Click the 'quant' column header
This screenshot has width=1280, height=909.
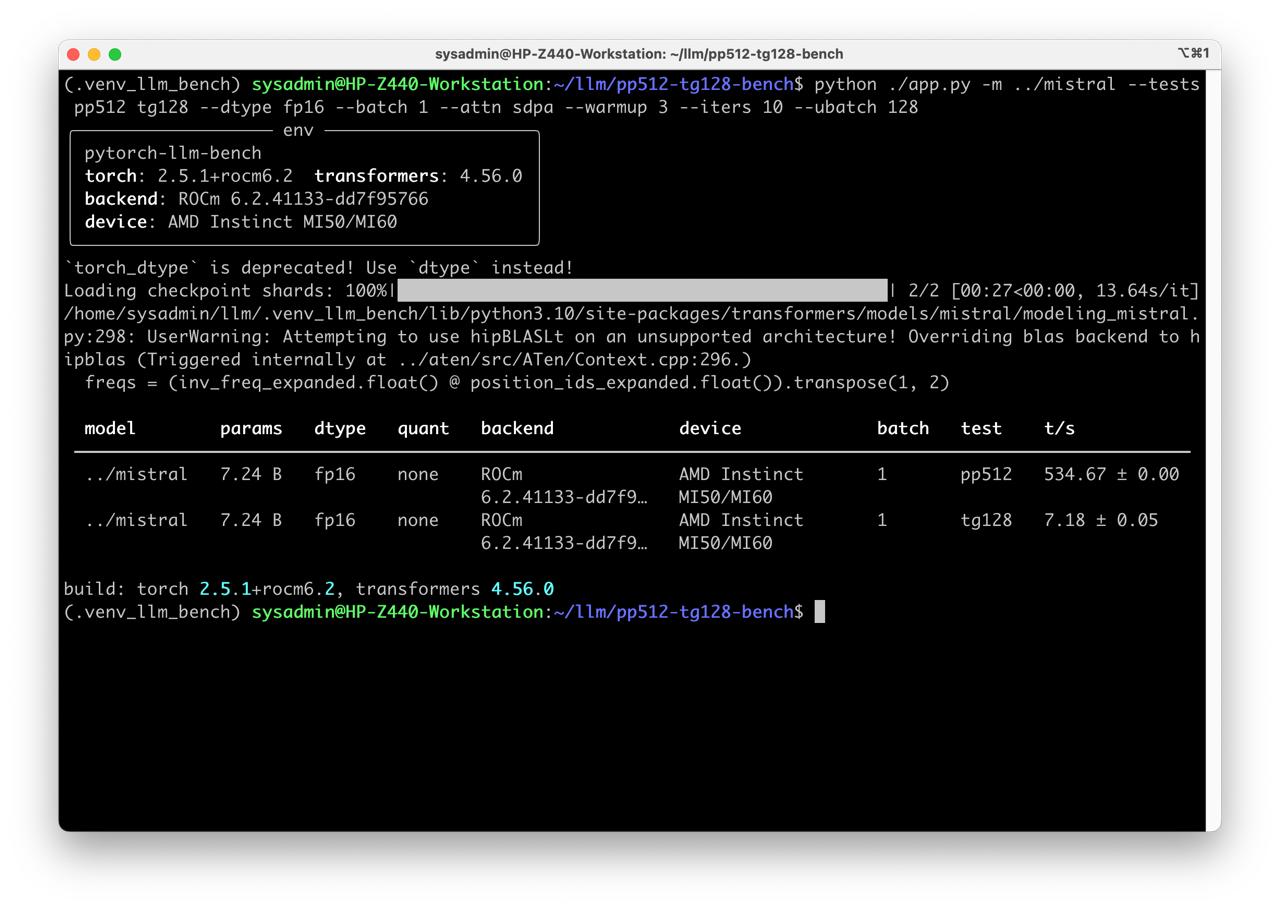[423, 428]
